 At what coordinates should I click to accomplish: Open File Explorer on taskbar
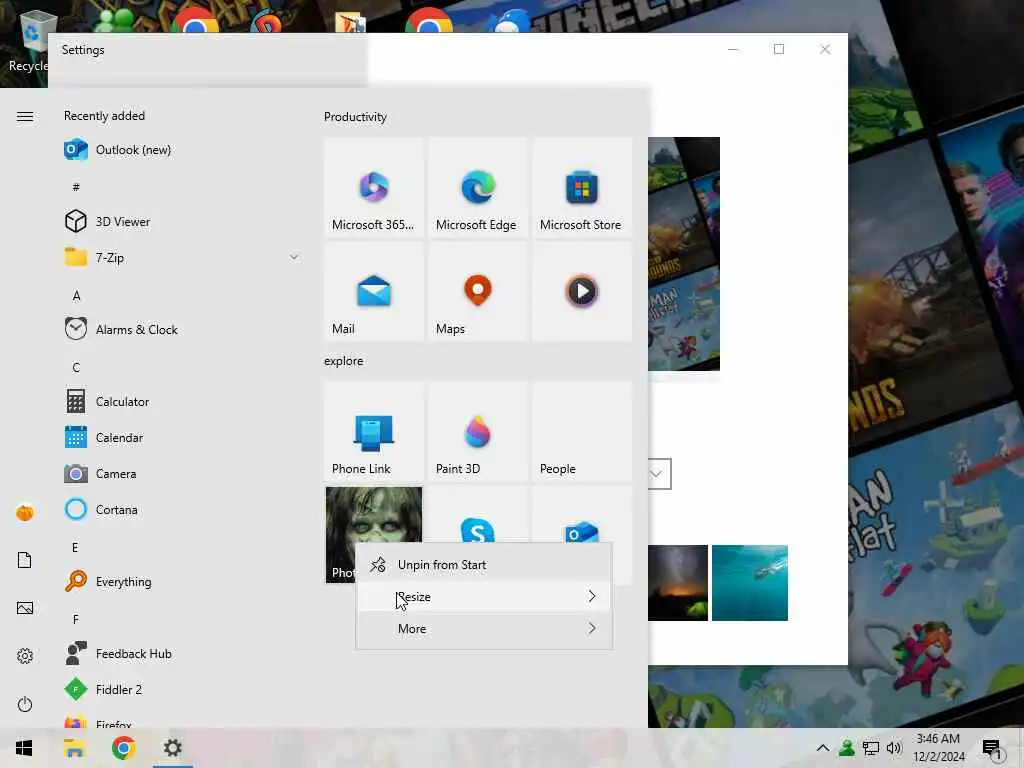coord(74,748)
